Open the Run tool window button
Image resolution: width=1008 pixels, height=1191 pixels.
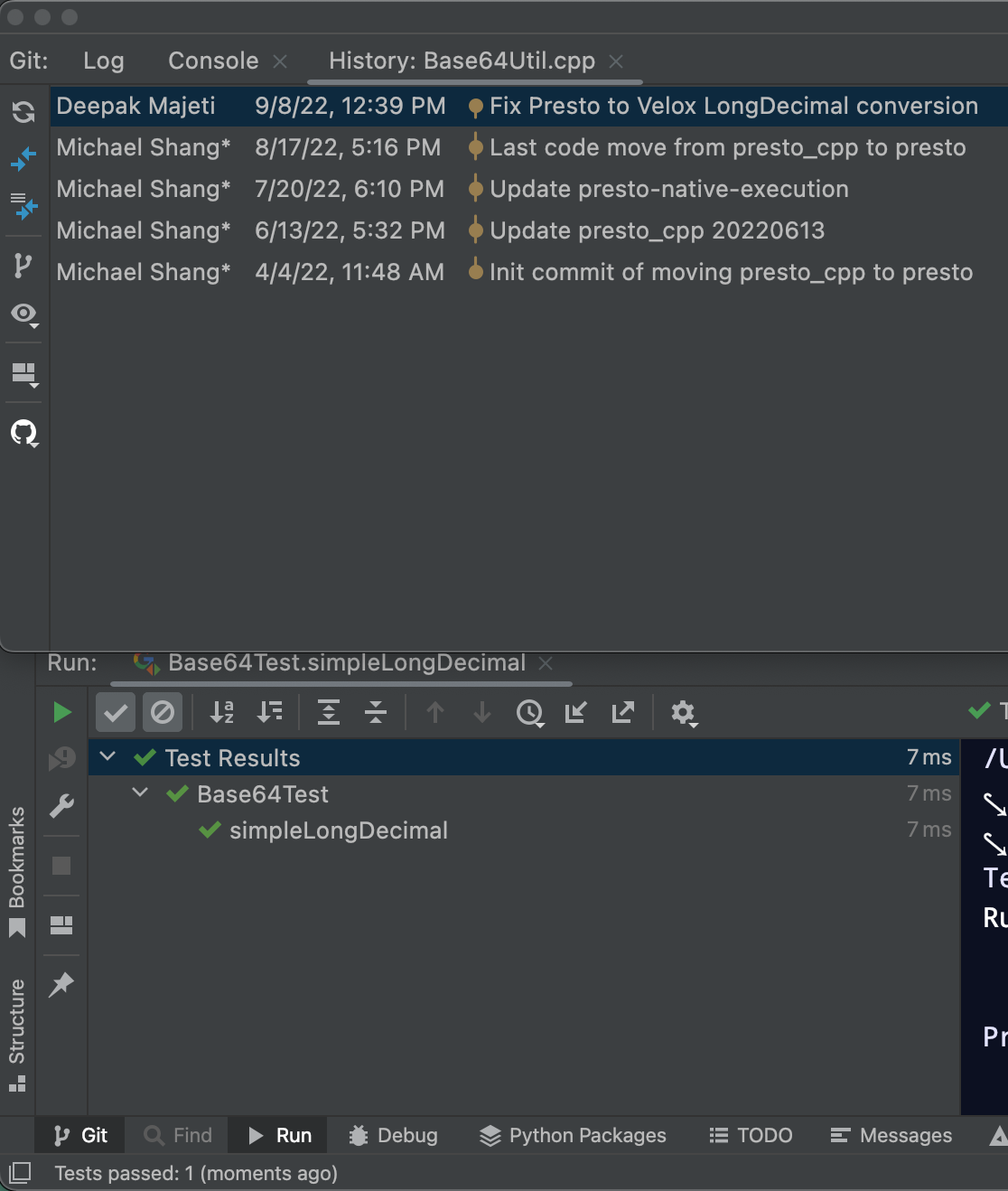pos(279,1135)
